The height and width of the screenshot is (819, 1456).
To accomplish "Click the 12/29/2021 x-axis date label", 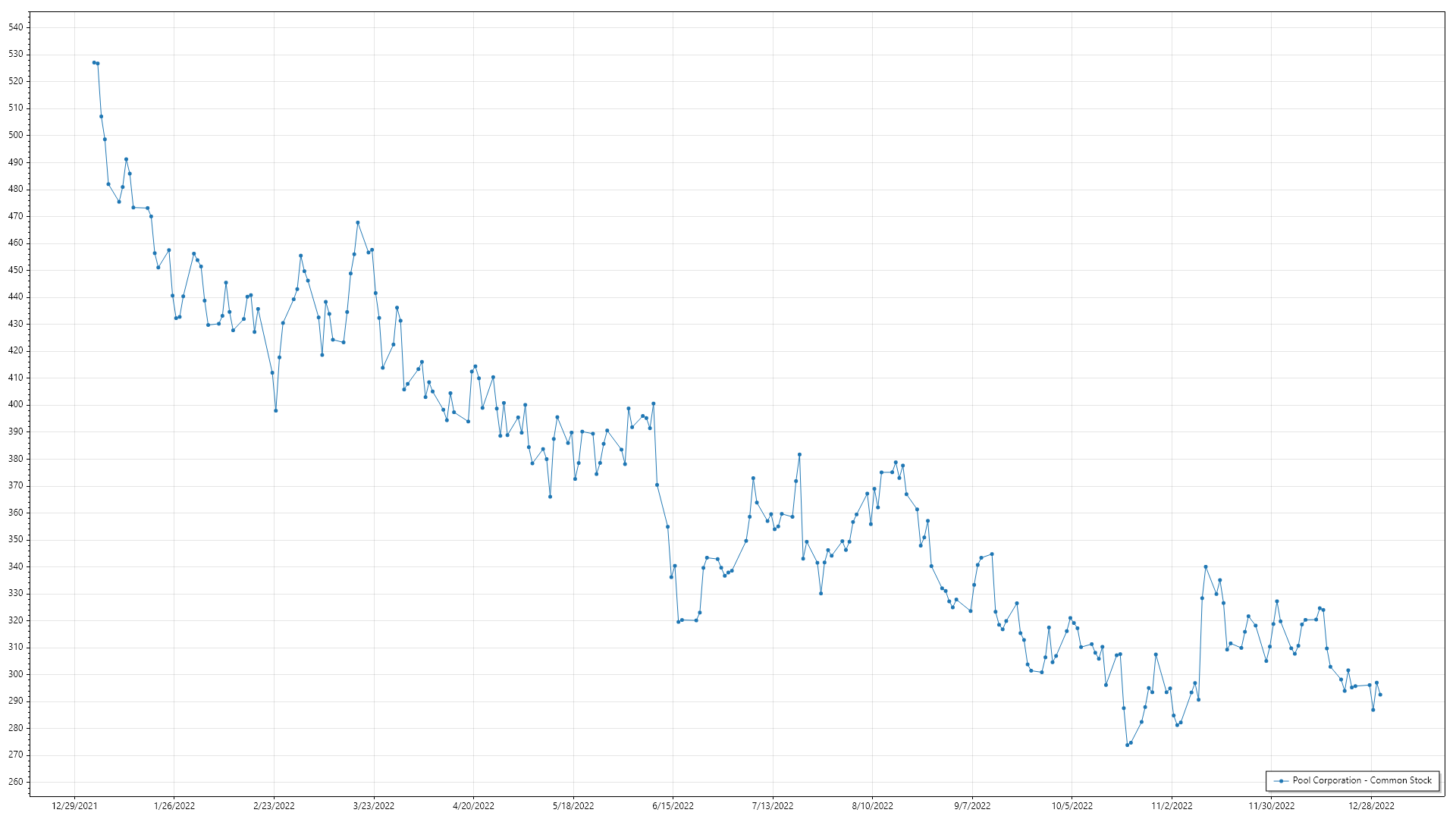I will 74,806.
